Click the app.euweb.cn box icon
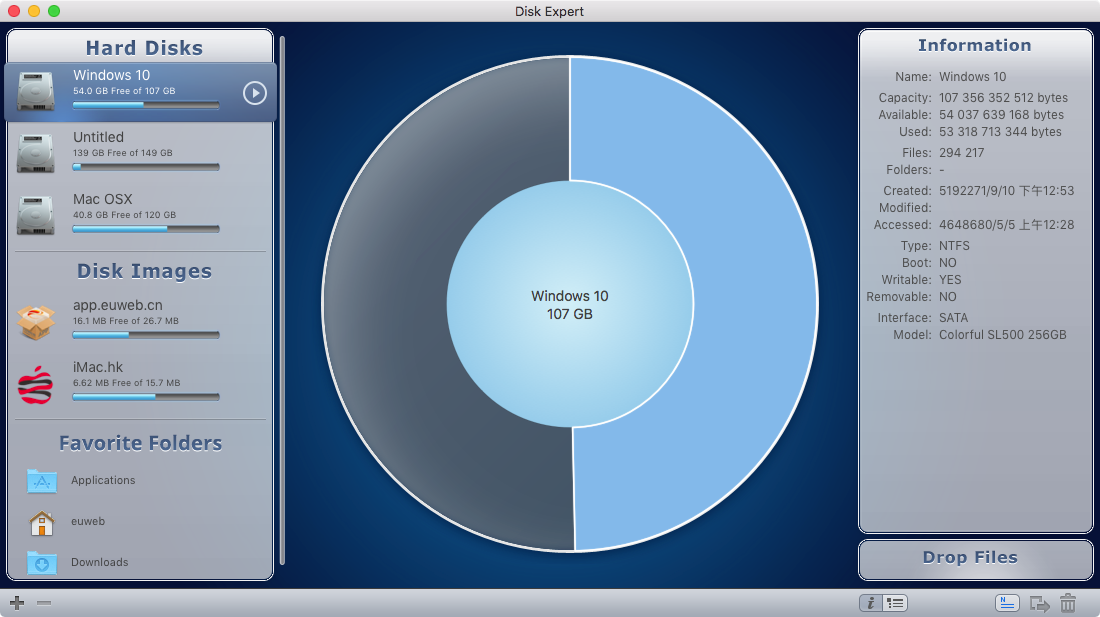 click(x=36, y=322)
